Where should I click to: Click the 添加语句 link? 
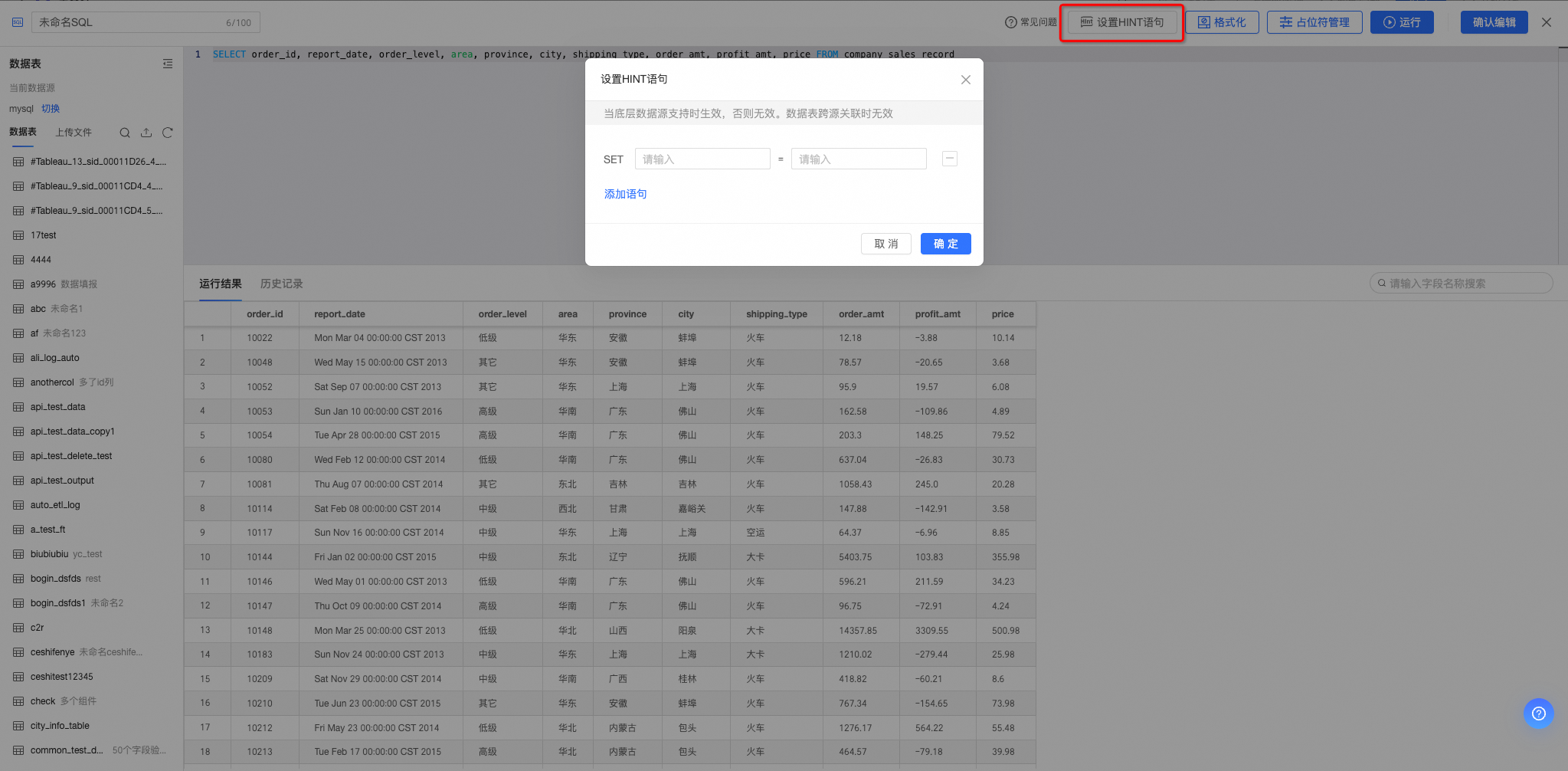626,194
